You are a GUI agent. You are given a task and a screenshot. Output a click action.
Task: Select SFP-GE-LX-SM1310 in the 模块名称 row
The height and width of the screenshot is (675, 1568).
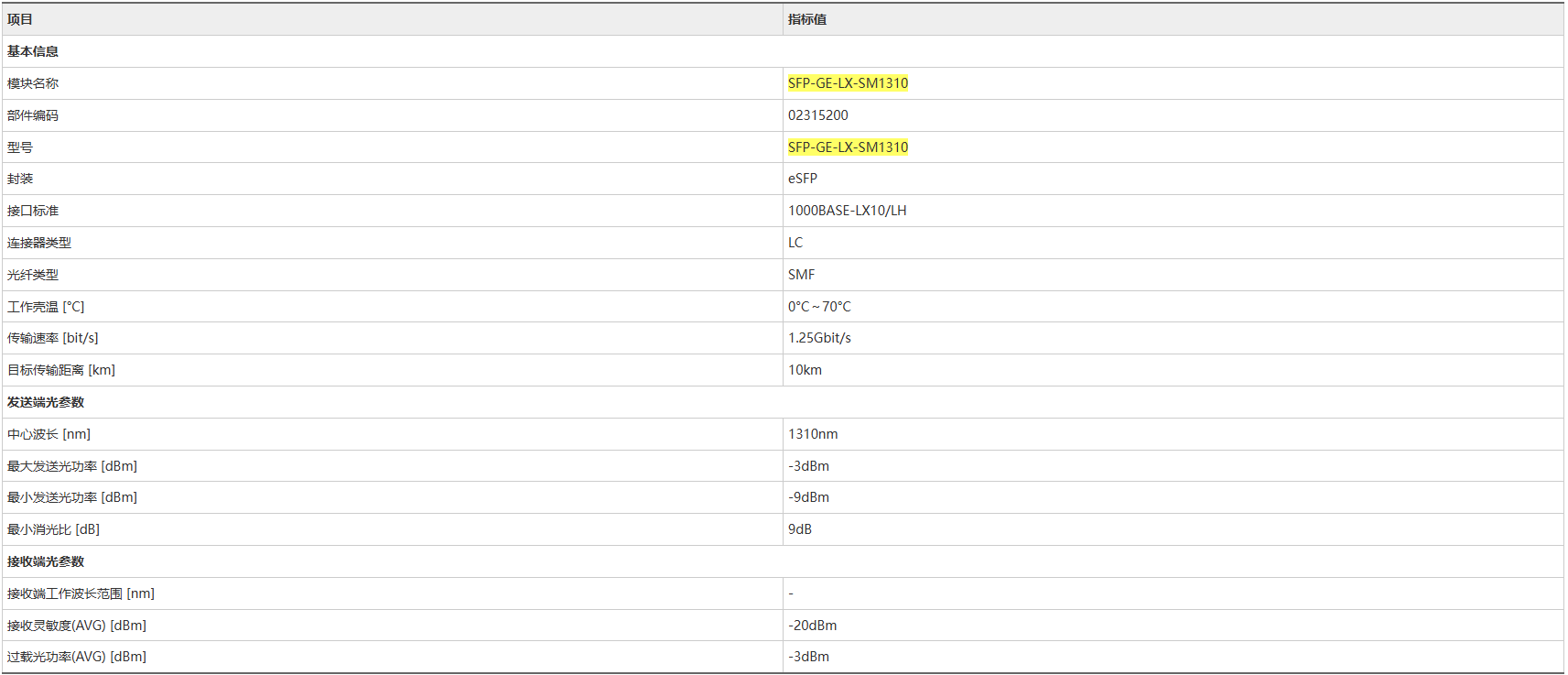(x=848, y=83)
